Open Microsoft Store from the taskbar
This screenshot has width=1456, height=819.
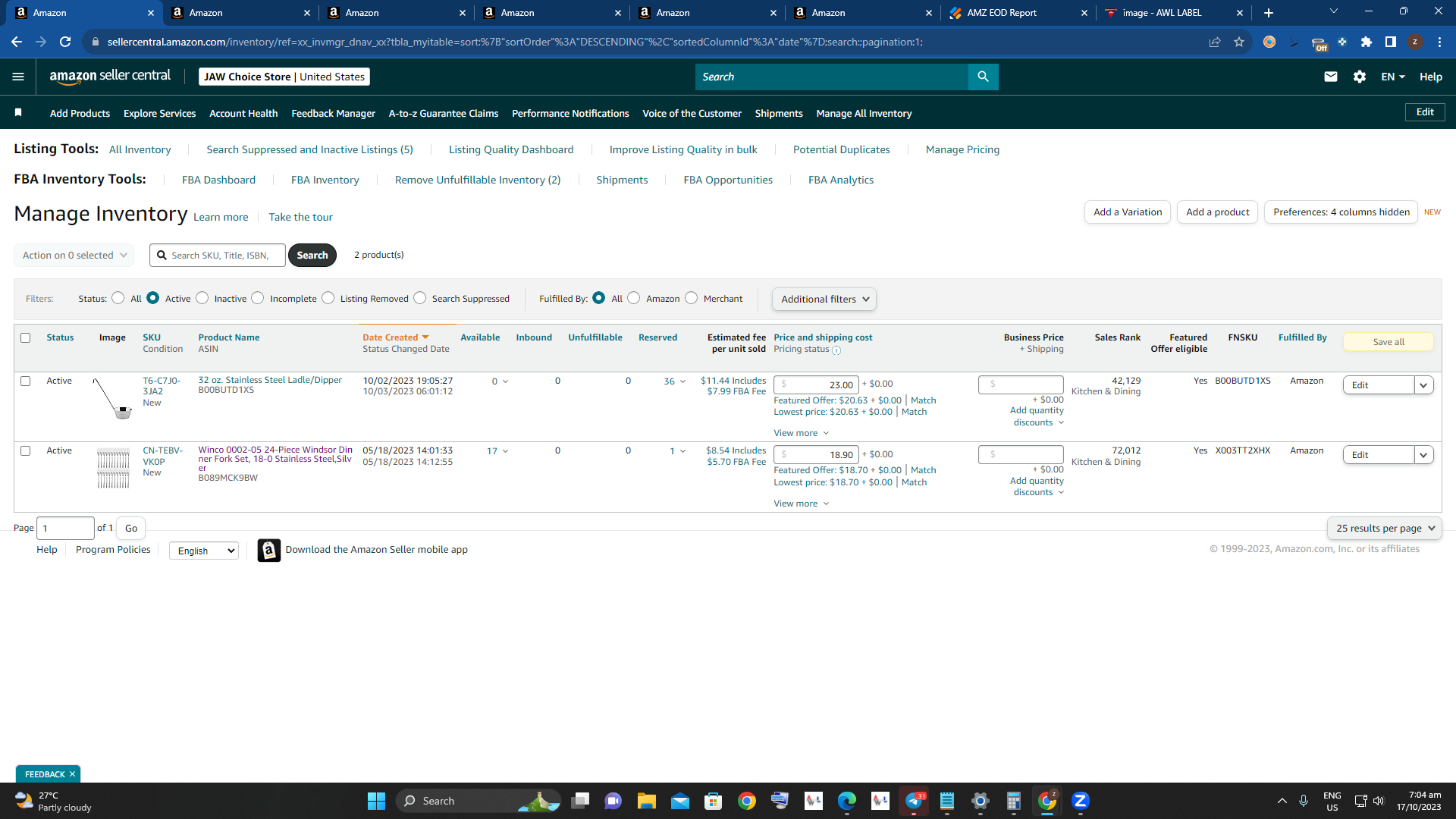(x=713, y=801)
